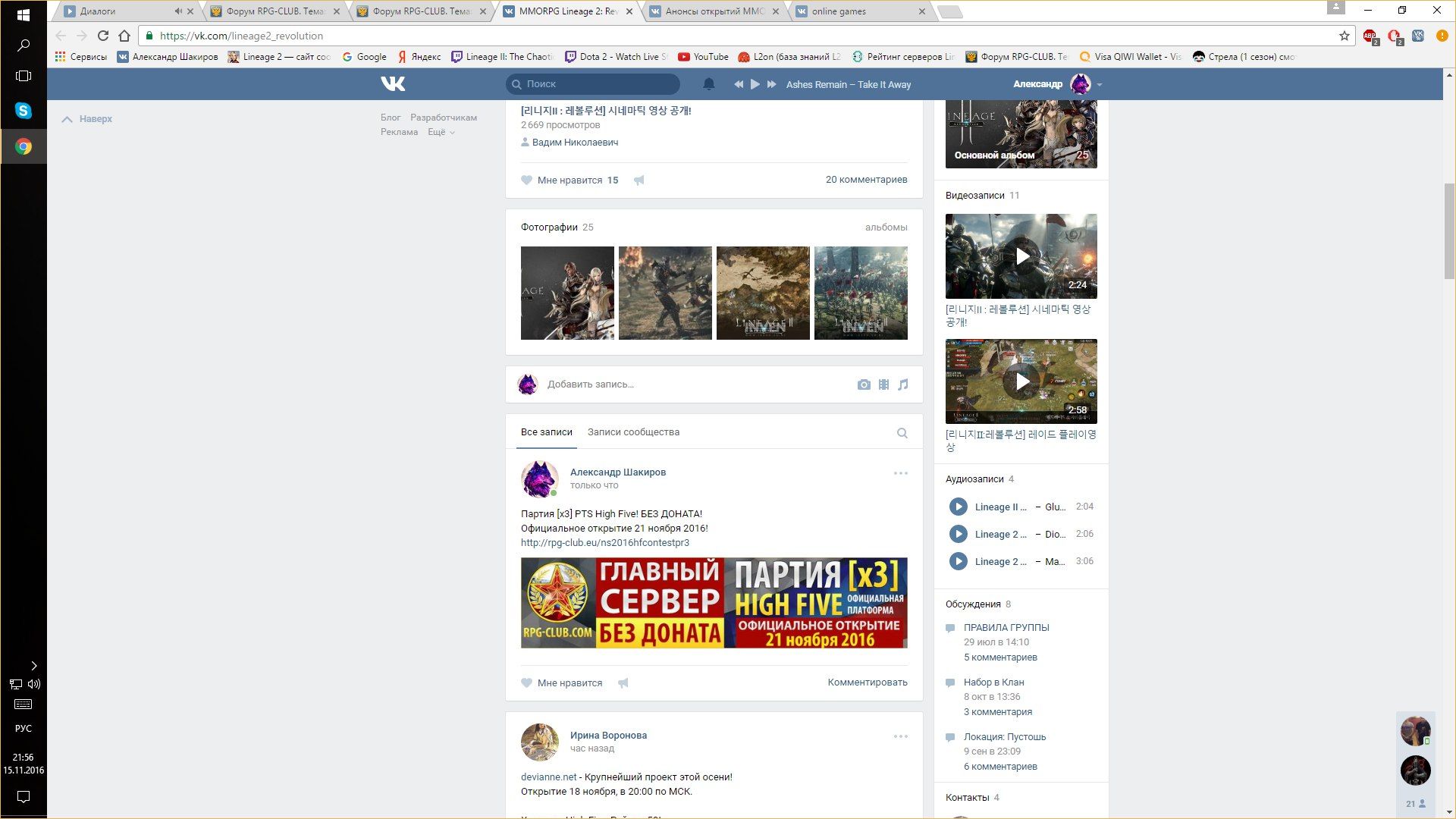
Task: Attach a video using film icon
Action: 883,384
